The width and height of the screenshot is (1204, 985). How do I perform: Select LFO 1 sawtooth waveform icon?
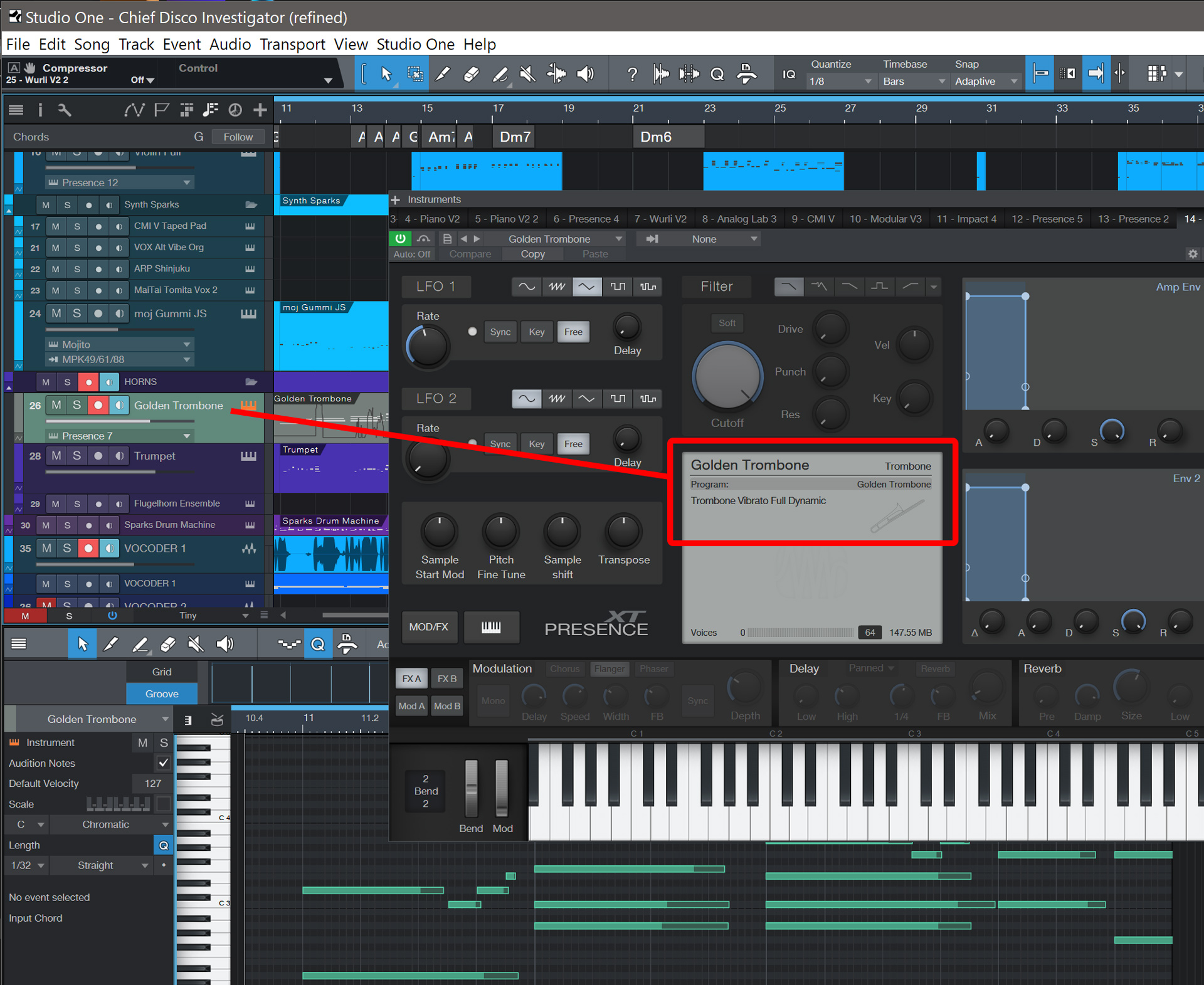tap(556, 287)
